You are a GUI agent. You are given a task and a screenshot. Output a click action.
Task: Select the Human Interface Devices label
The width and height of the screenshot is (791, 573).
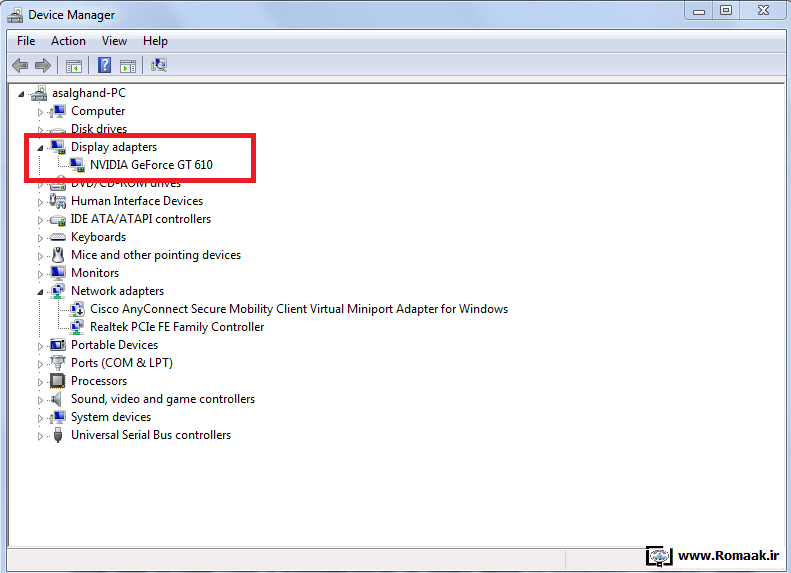pyautogui.click(x=137, y=201)
